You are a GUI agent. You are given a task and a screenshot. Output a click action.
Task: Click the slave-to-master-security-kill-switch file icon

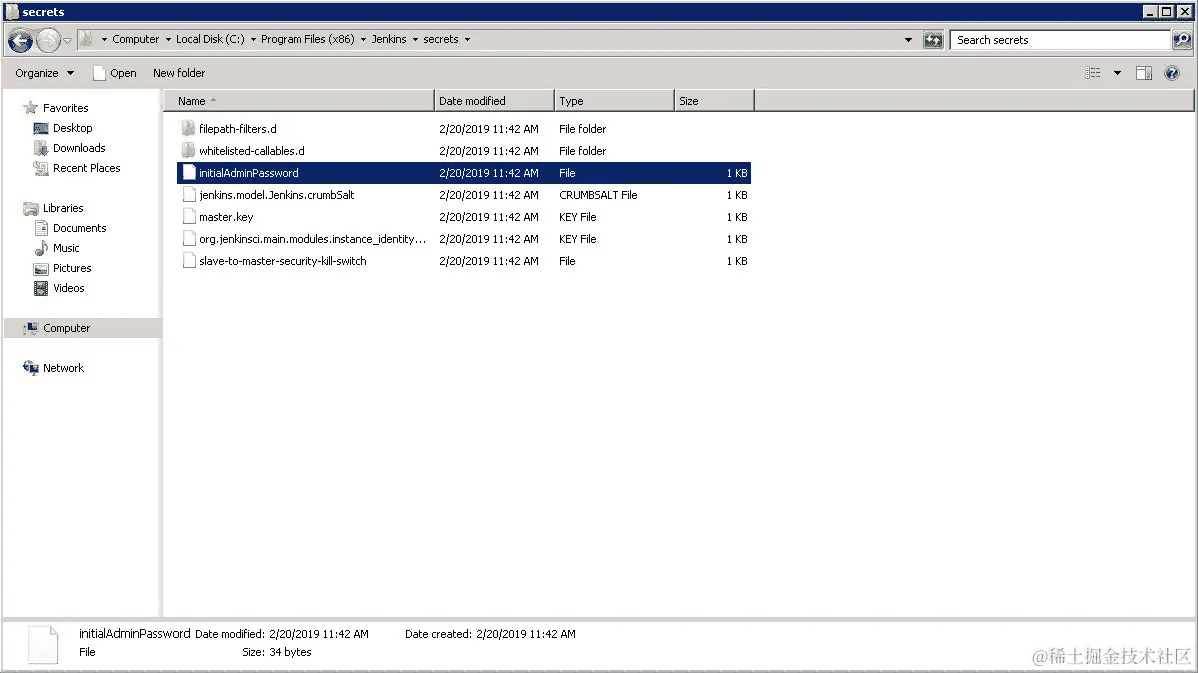(189, 260)
